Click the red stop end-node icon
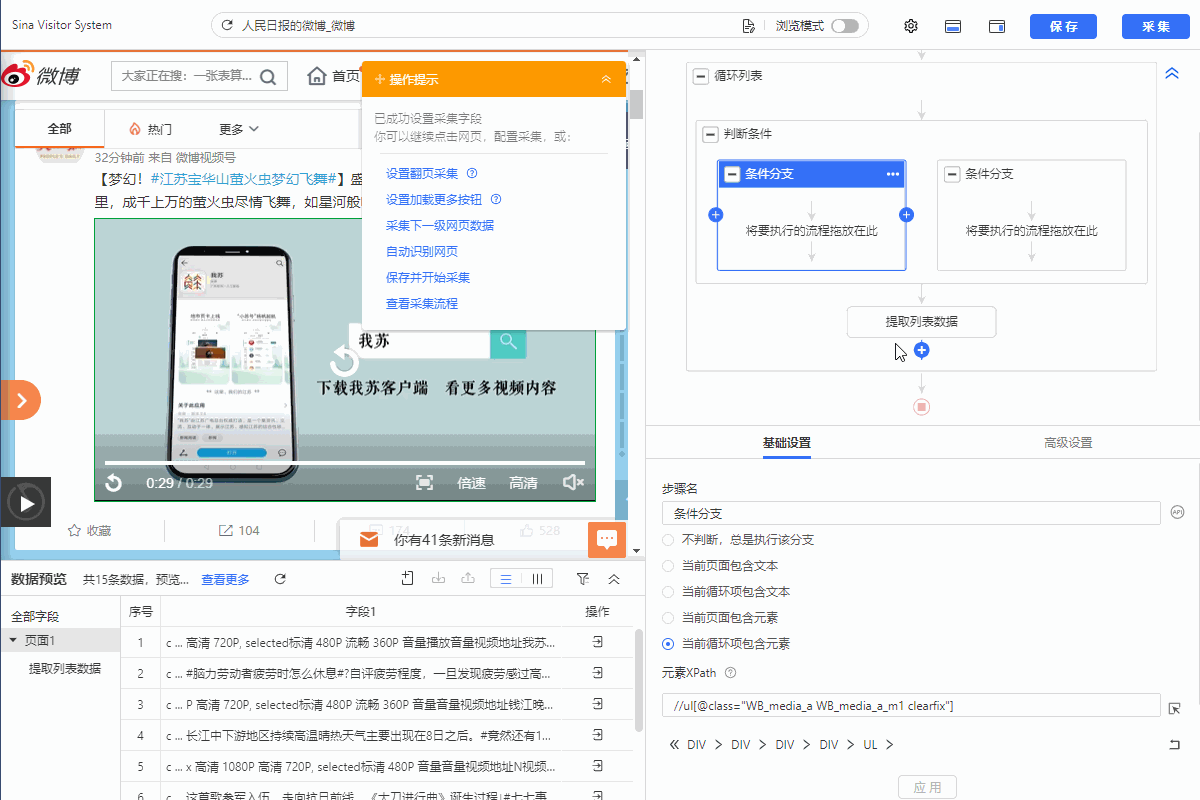This screenshot has width=1200, height=800. click(x=922, y=407)
